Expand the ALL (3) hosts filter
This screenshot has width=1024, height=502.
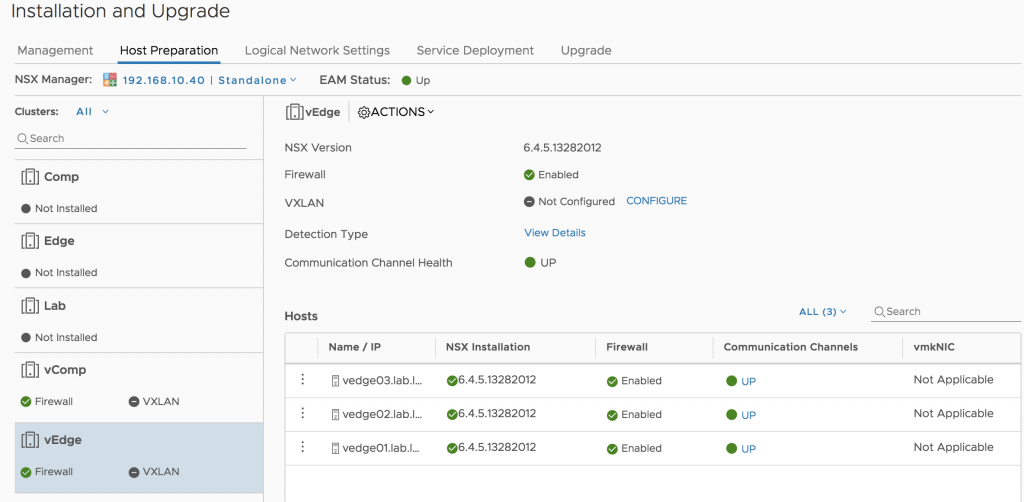[x=822, y=311]
